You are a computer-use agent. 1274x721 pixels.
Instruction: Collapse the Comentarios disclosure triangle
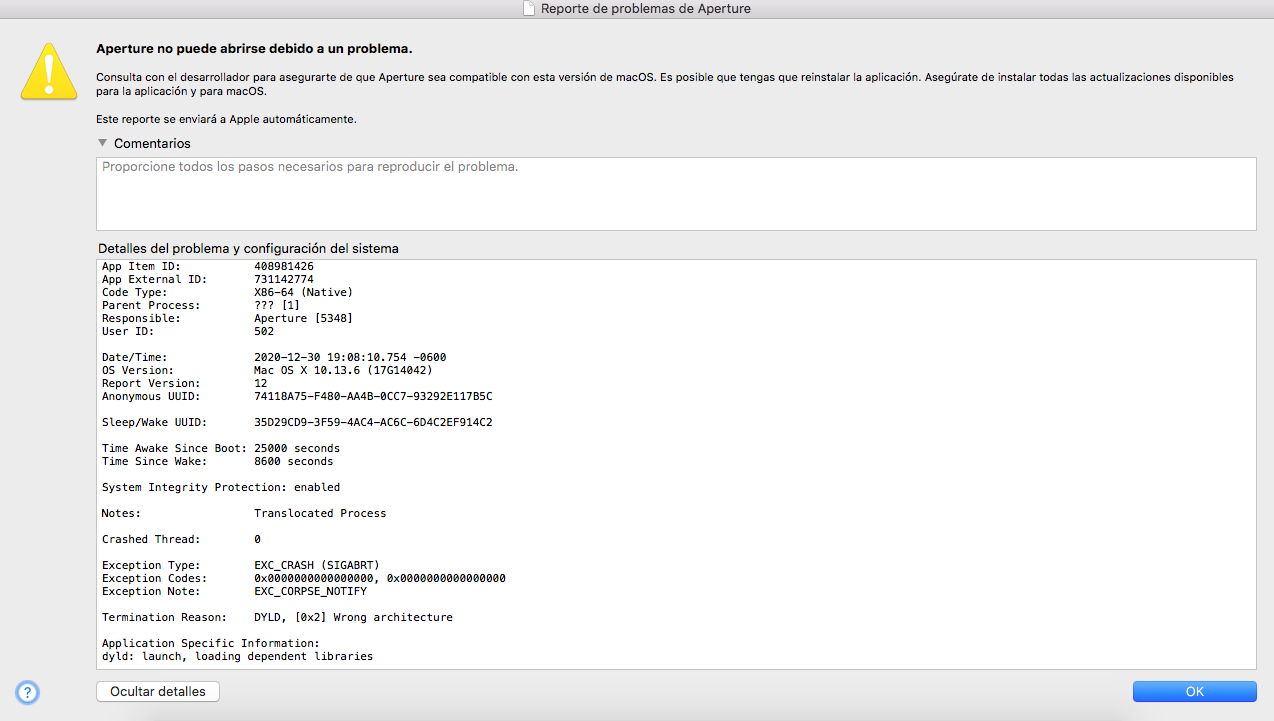point(102,143)
